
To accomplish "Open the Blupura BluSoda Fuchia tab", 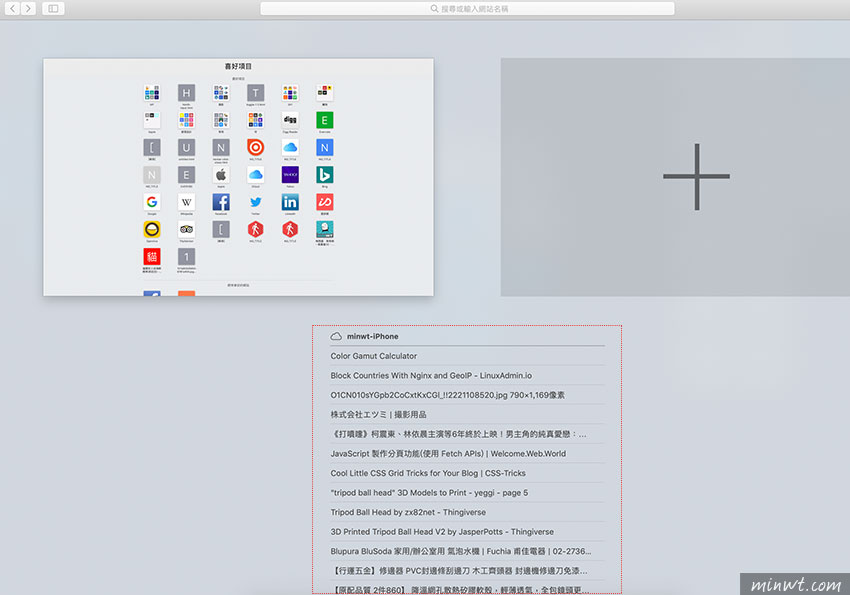I will coord(467,551).
